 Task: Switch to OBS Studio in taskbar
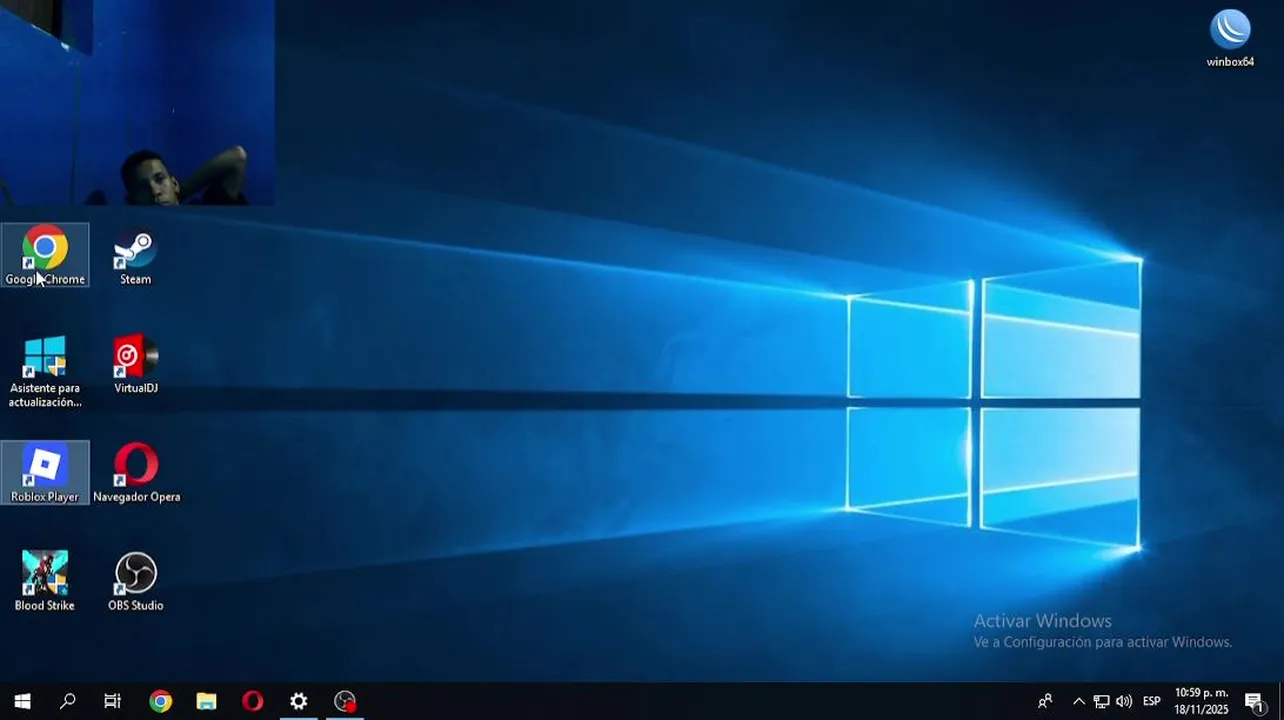tap(344, 701)
